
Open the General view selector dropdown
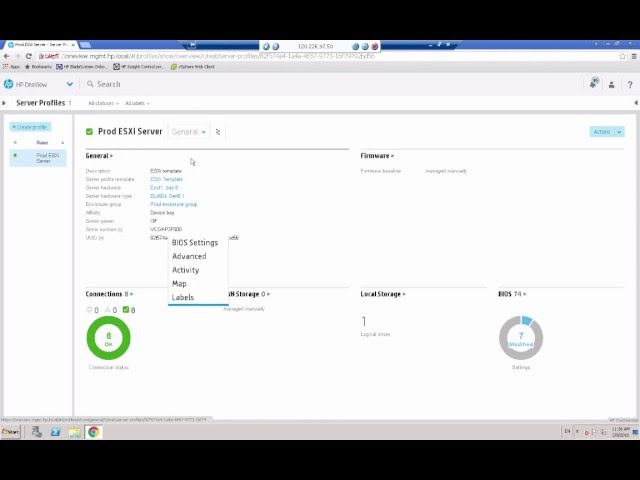tap(189, 132)
